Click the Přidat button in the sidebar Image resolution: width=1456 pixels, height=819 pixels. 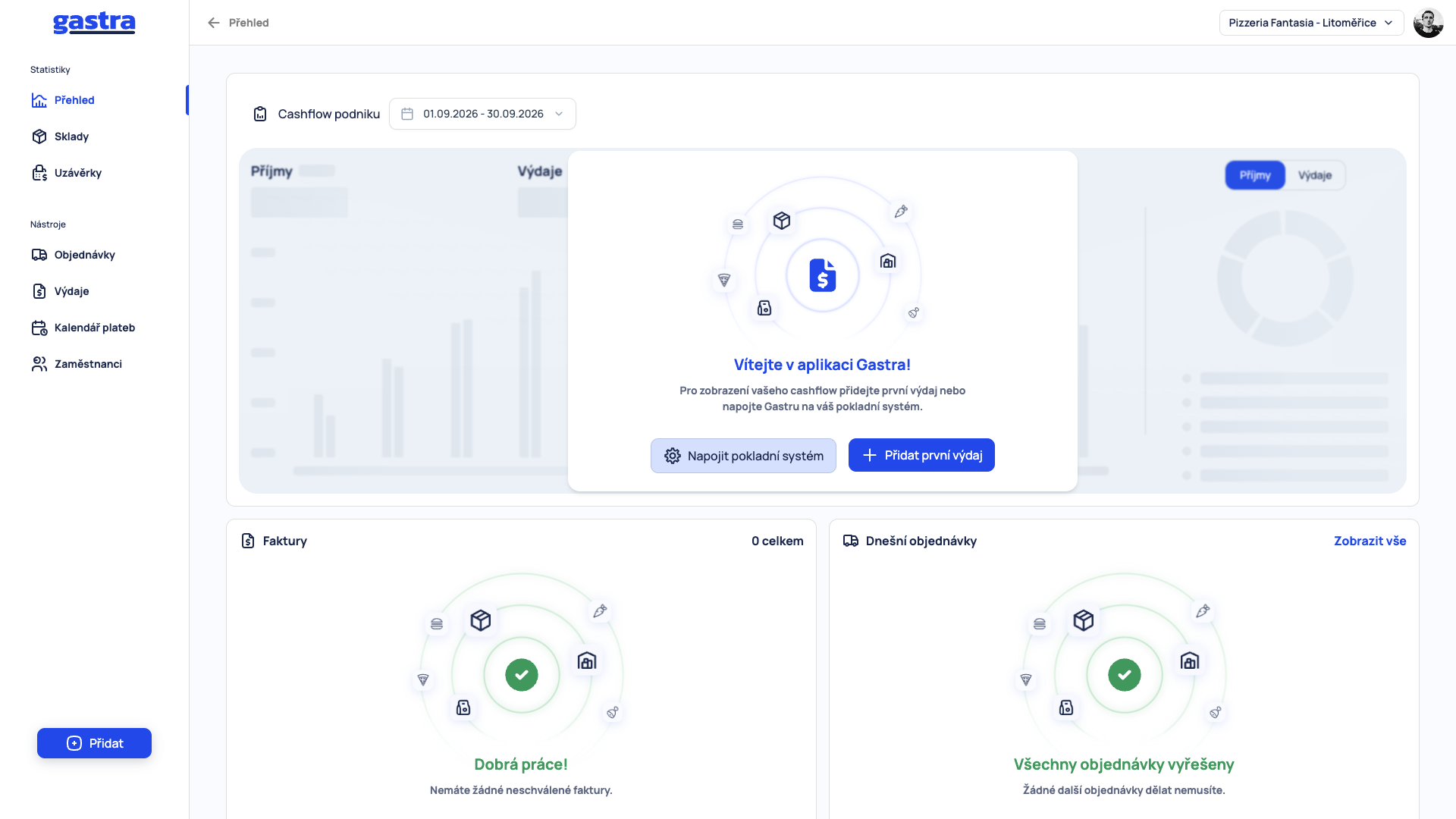click(94, 743)
